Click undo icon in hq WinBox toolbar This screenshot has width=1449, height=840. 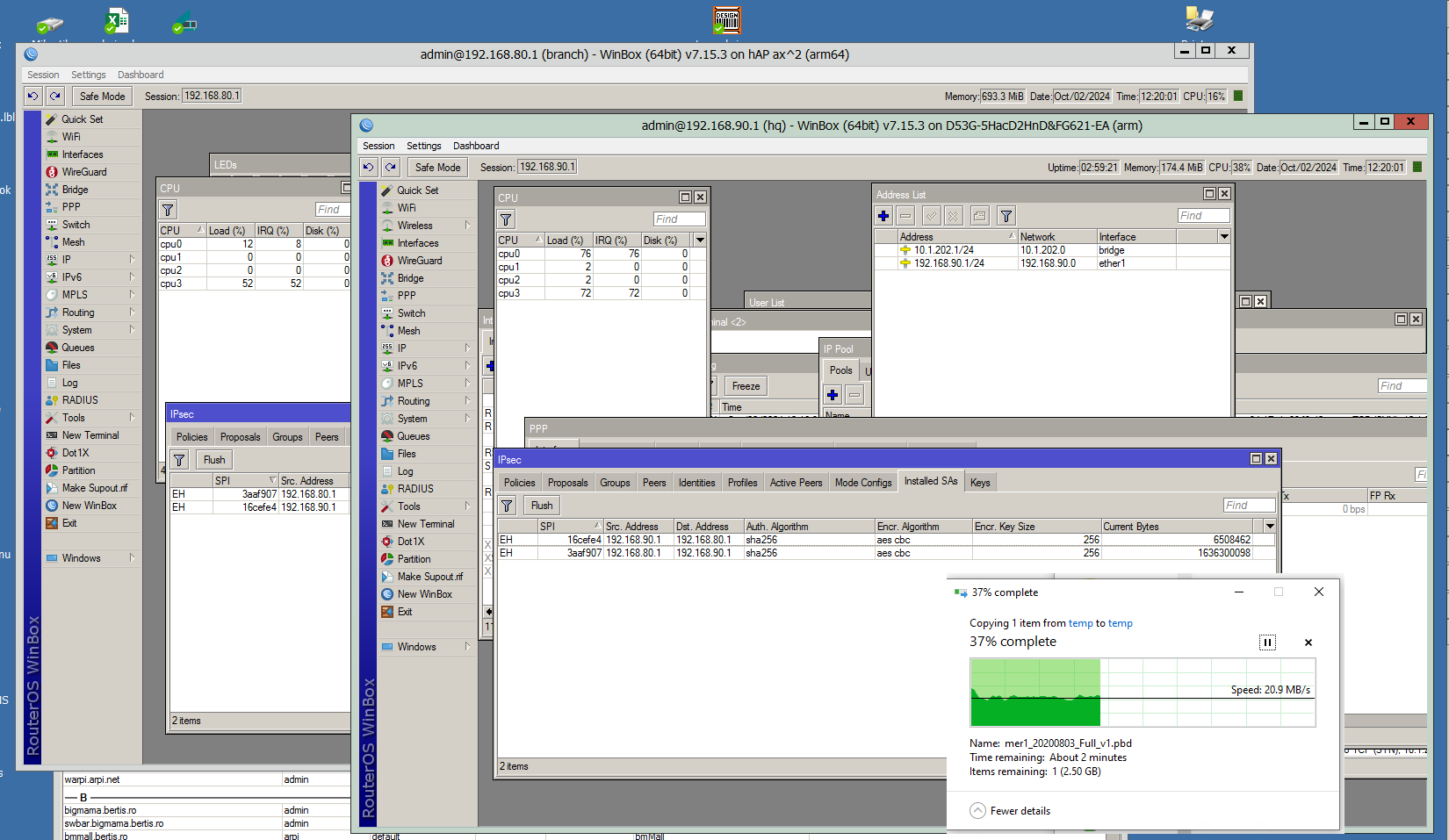369,167
